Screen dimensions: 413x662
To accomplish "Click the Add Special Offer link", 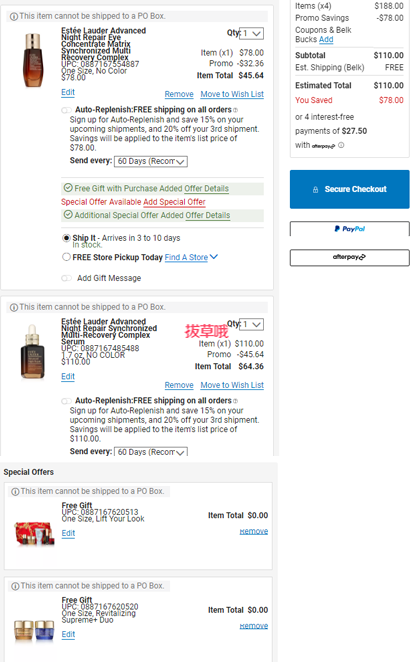I will pos(174,202).
